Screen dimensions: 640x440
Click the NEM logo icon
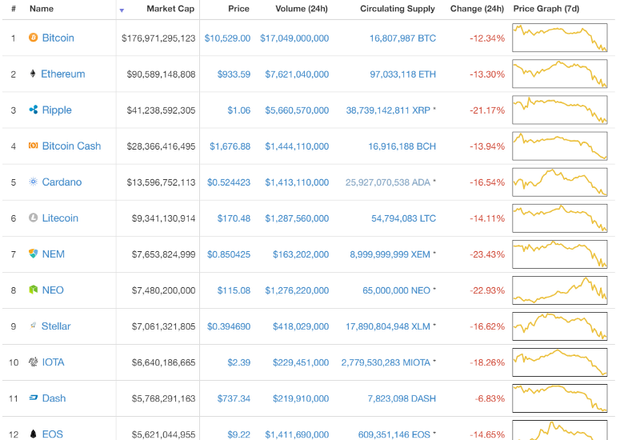[33, 253]
